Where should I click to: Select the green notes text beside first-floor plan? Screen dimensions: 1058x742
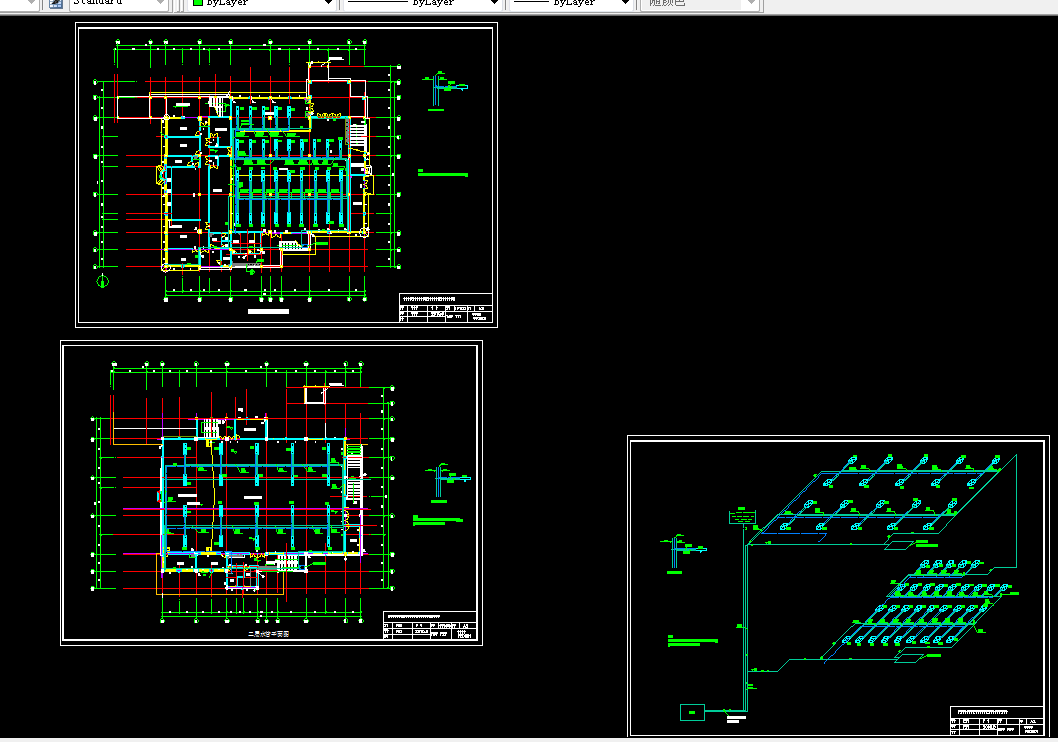click(x=443, y=173)
